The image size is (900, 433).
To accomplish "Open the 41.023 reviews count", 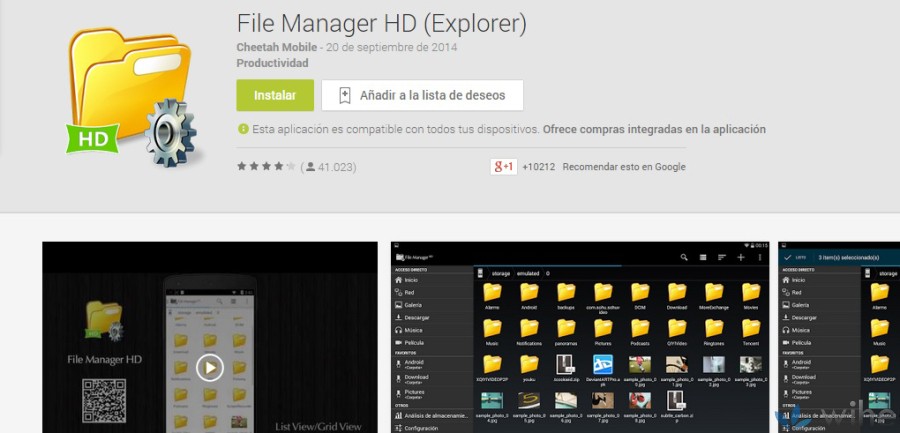I will [x=331, y=167].
